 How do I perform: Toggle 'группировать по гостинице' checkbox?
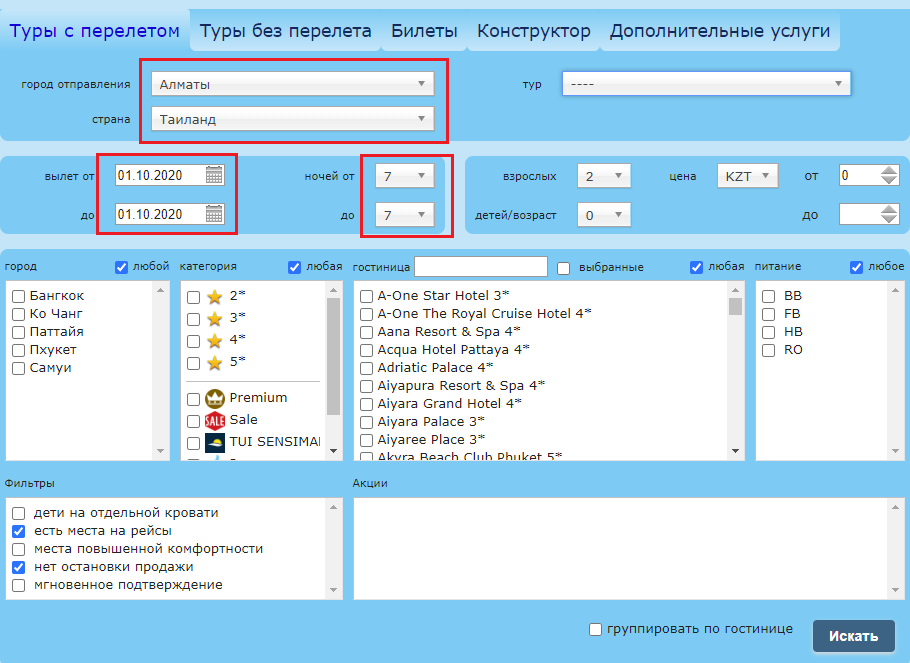(x=596, y=629)
